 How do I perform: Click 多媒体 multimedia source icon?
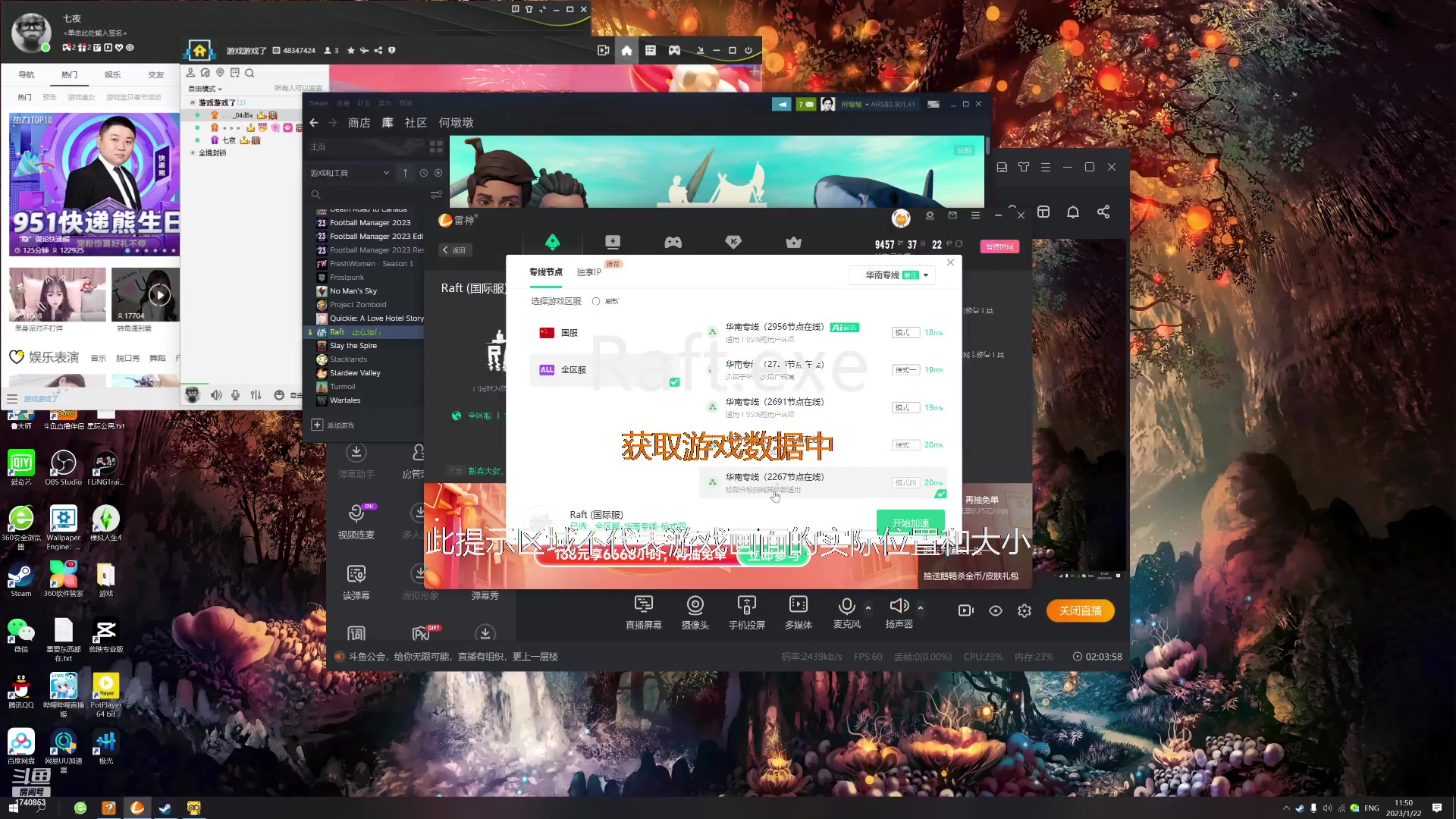tap(798, 604)
